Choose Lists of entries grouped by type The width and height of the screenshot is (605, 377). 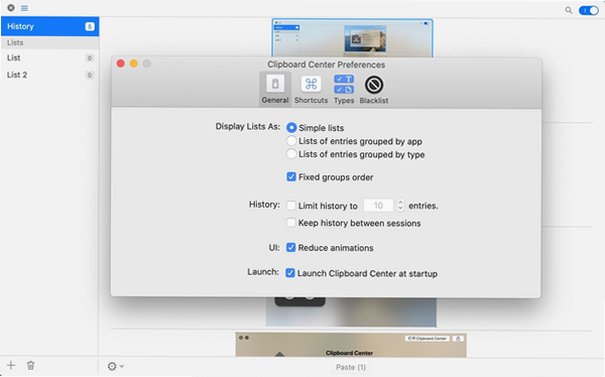(x=292, y=154)
